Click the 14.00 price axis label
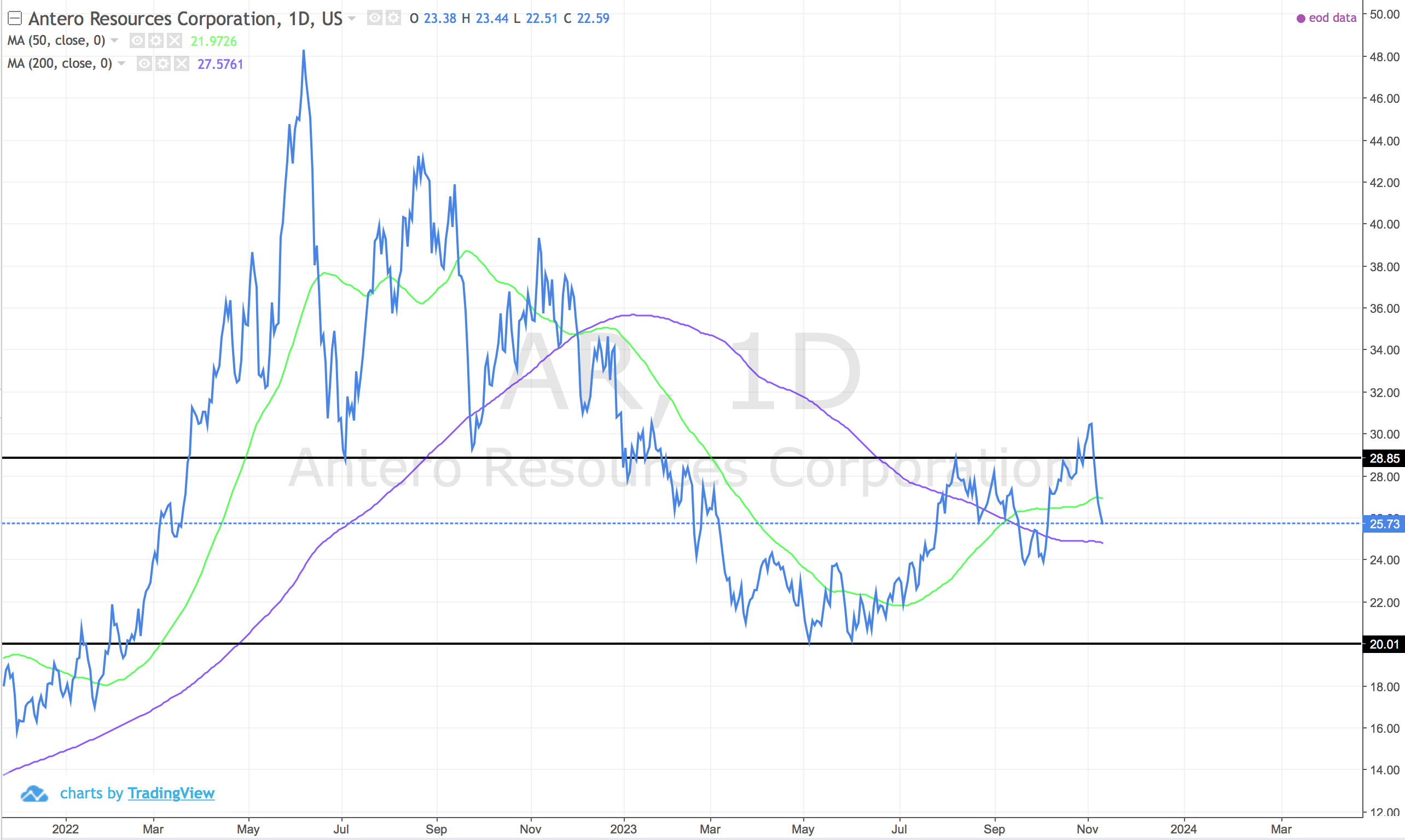Screen dimensions: 1405x840 [1385, 770]
